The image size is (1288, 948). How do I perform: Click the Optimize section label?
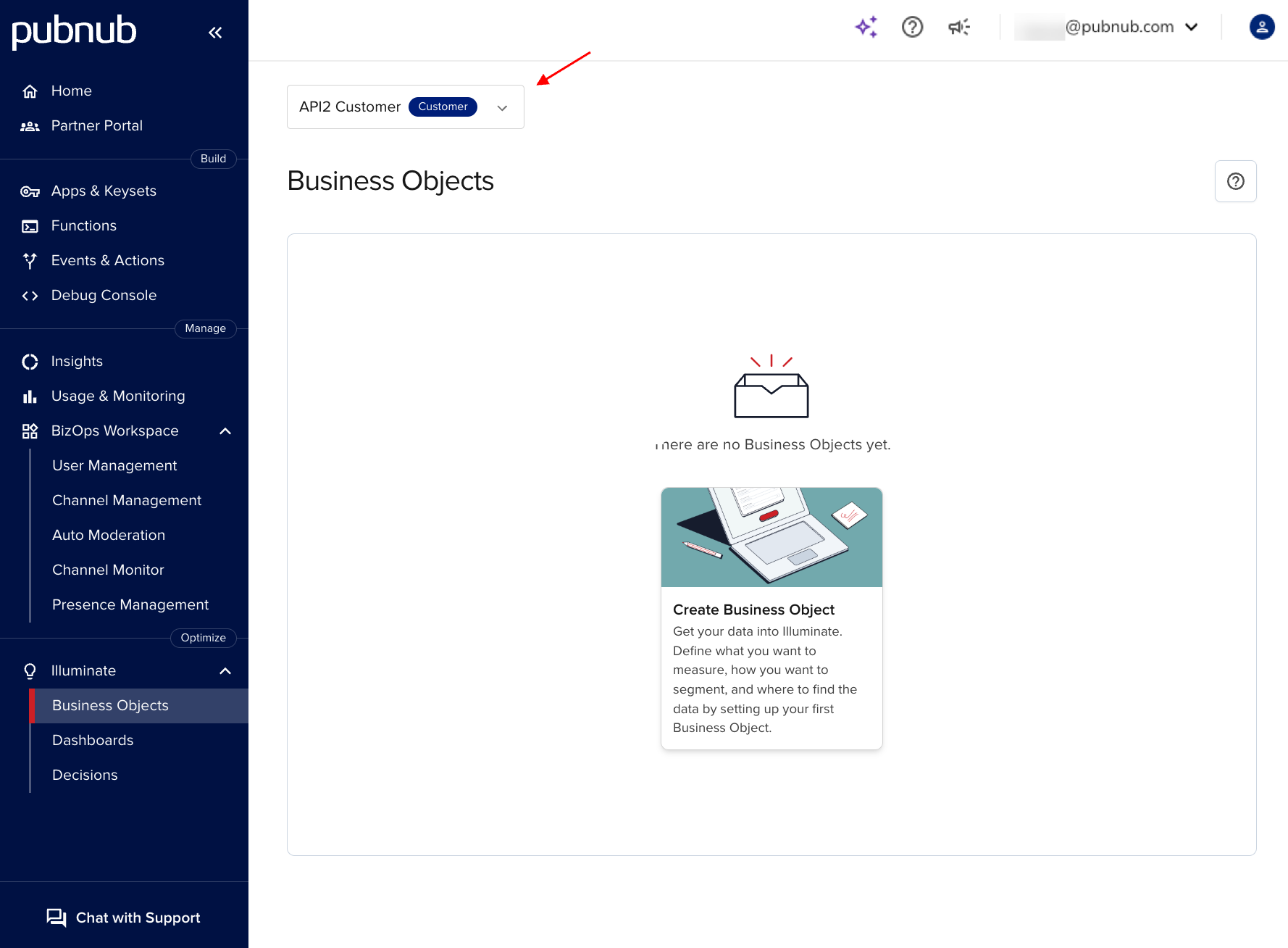point(203,638)
